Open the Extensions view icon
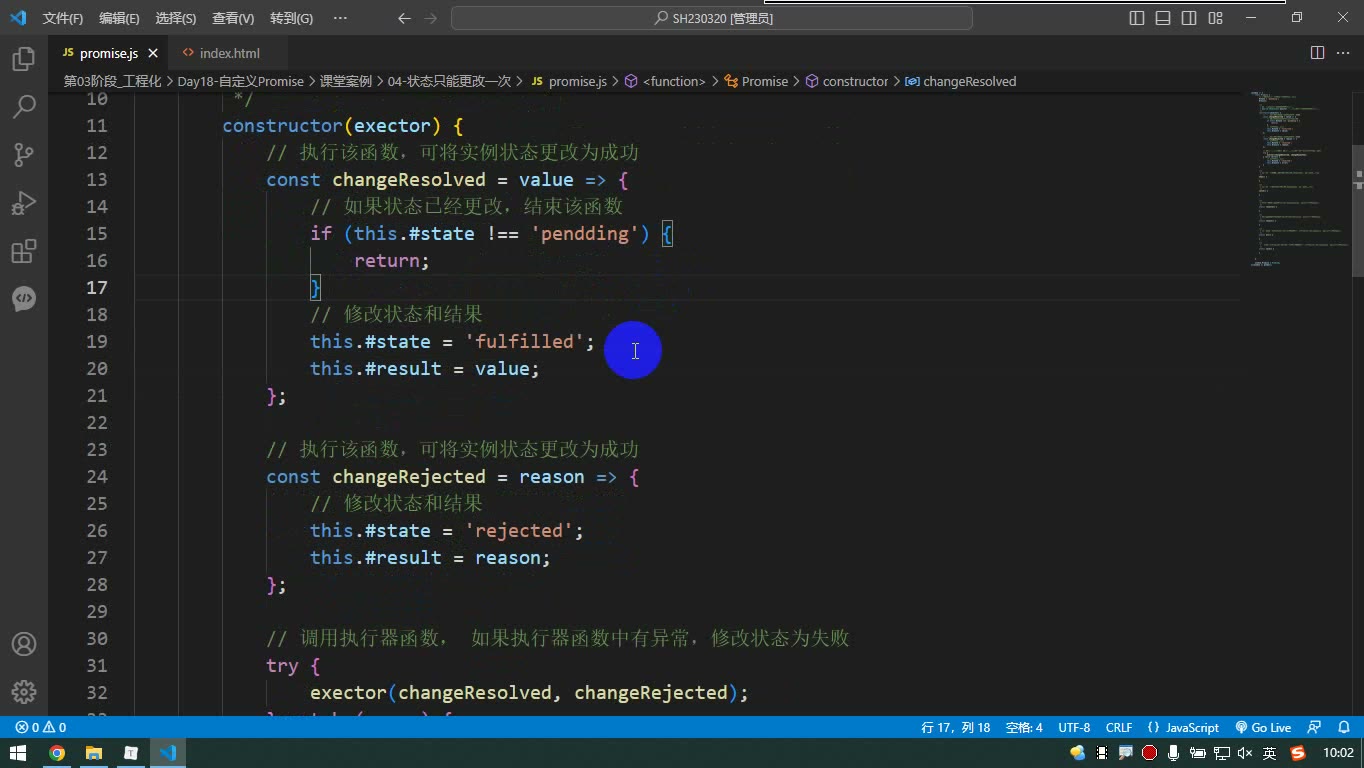This screenshot has width=1364, height=768. click(24, 250)
